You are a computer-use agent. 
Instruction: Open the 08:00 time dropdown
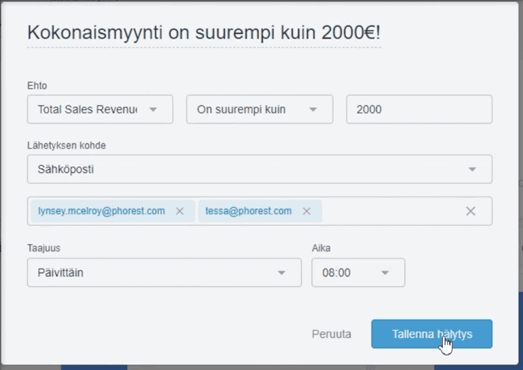point(358,273)
